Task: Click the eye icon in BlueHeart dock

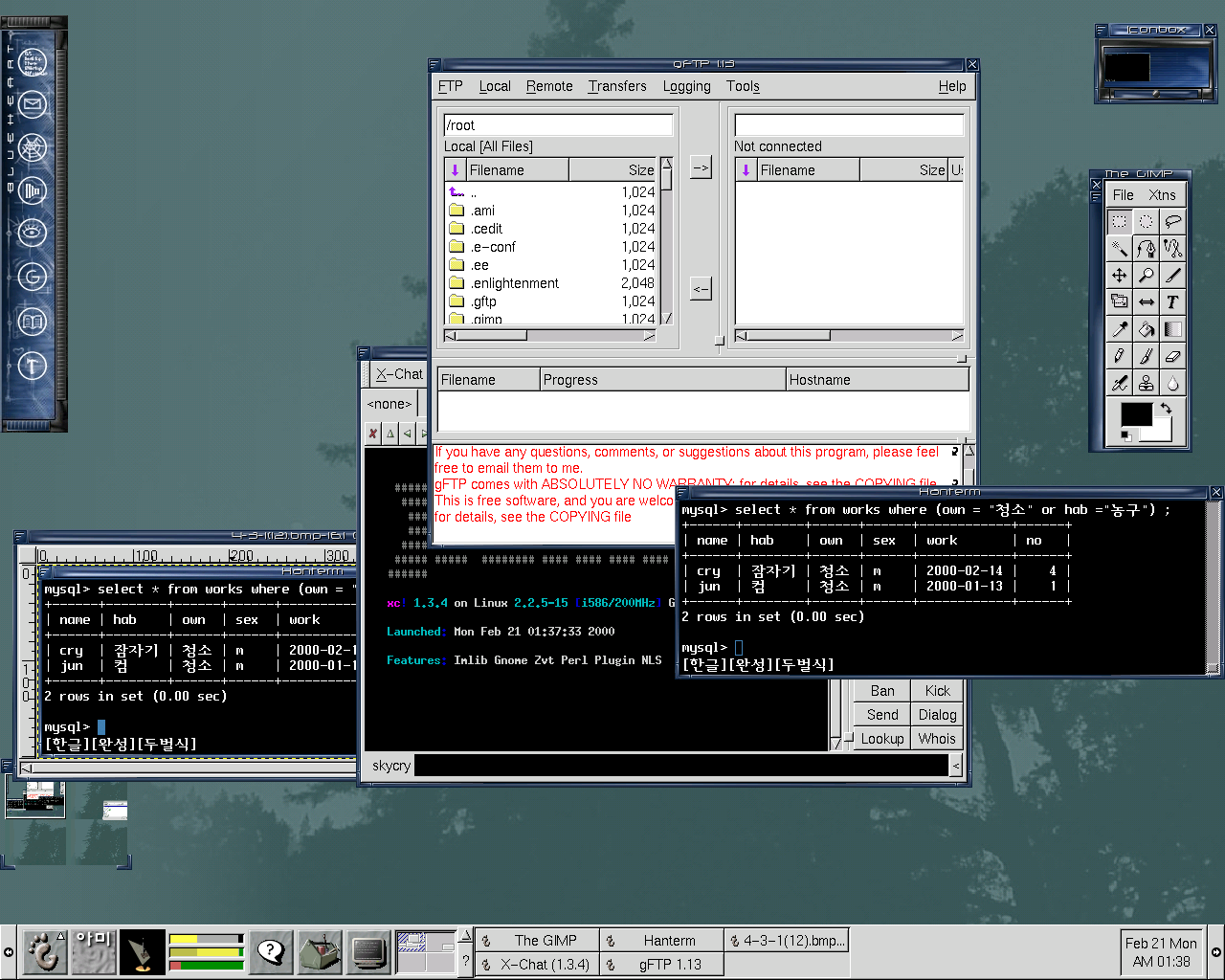Action: point(33,232)
